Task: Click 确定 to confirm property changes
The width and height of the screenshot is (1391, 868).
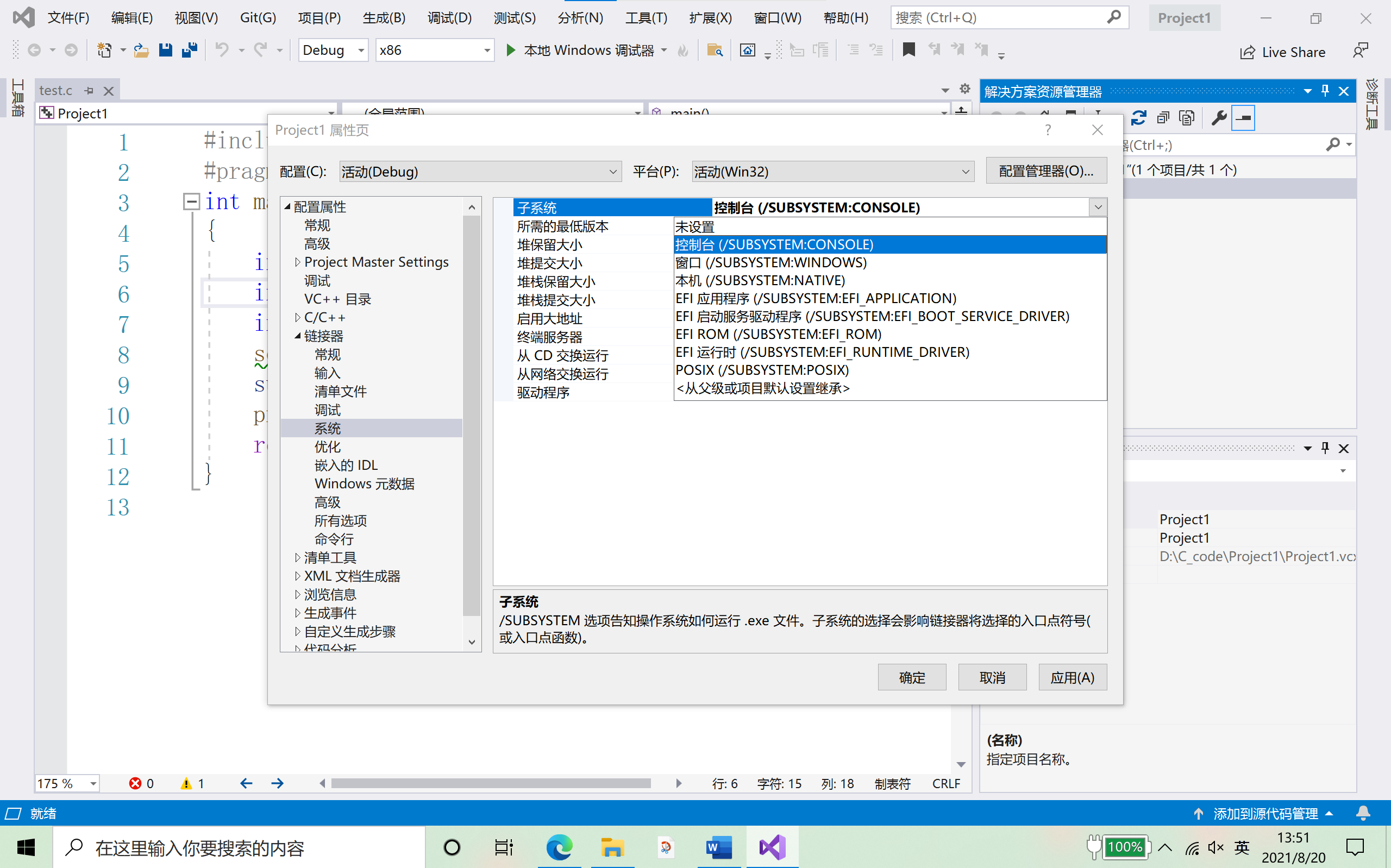Action: [912, 677]
